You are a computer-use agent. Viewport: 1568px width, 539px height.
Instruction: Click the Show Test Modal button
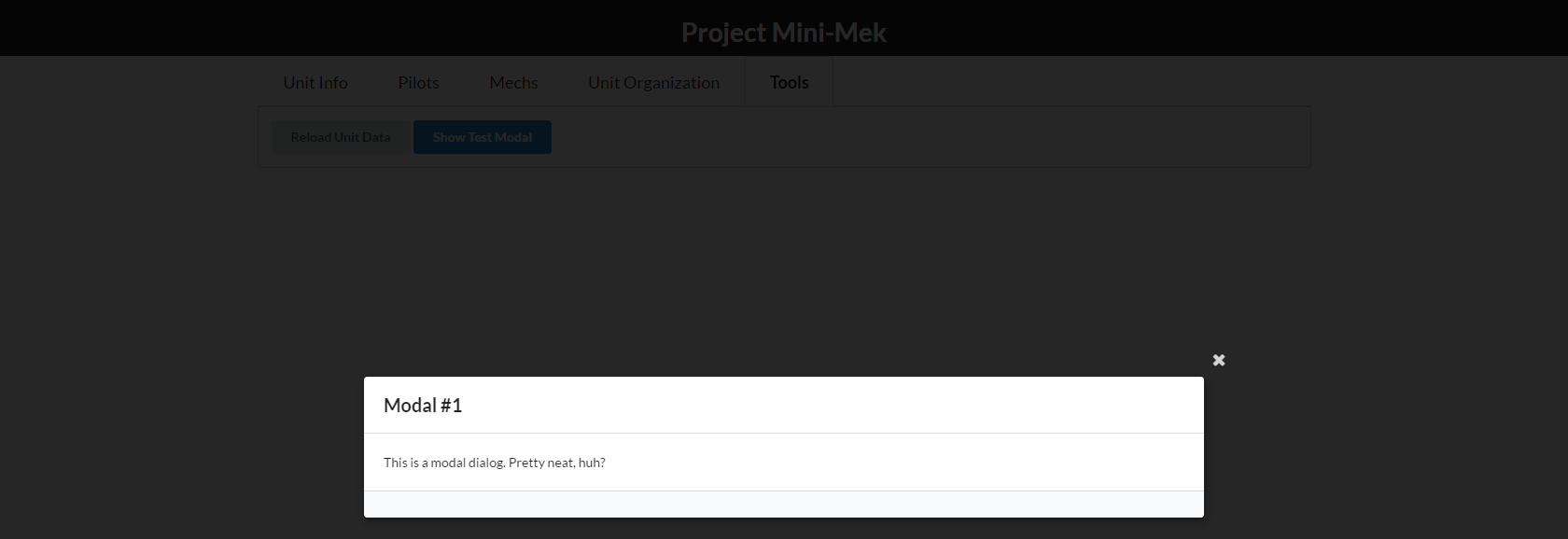pyautogui.click(x=483, y=137)
